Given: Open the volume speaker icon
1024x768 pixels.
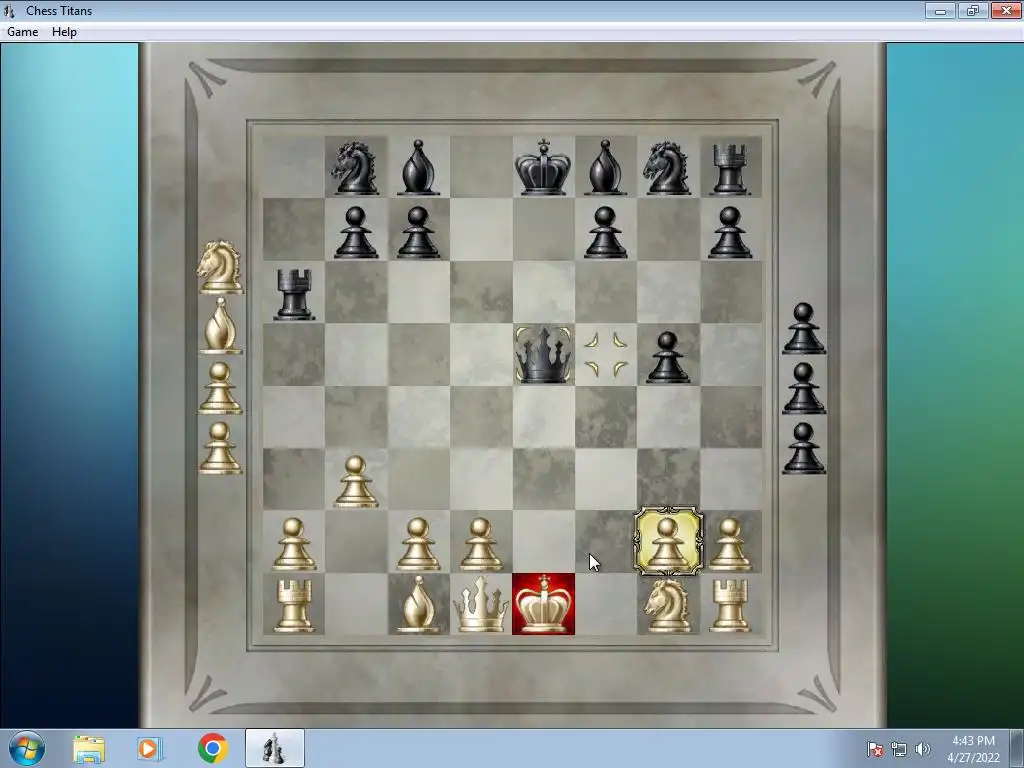Looking at the screenshot, I should click(x=923, y=749).
